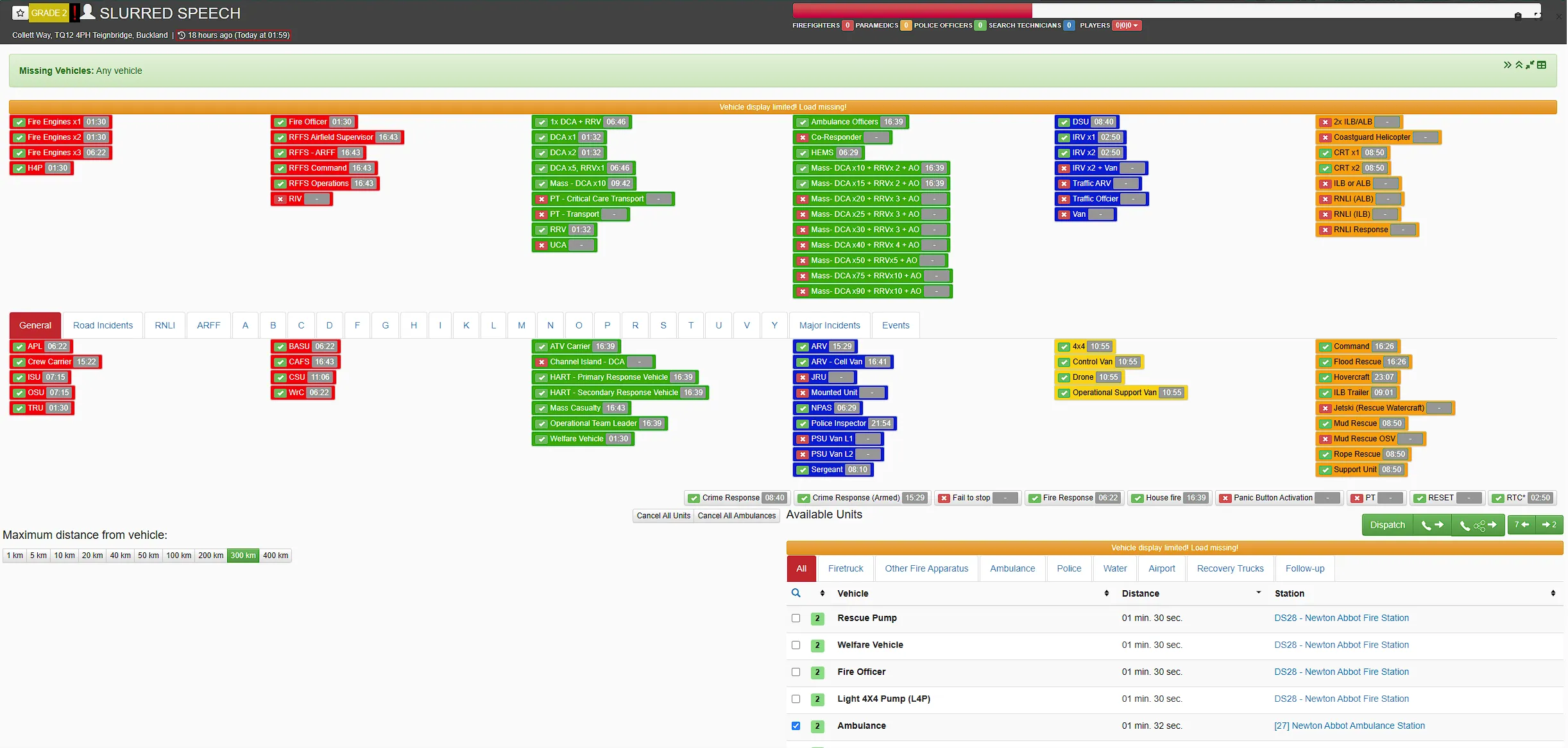Click the double right chevron in Missing Vehicles bar
1568x748 pixels.
(x=1508, y=65)
